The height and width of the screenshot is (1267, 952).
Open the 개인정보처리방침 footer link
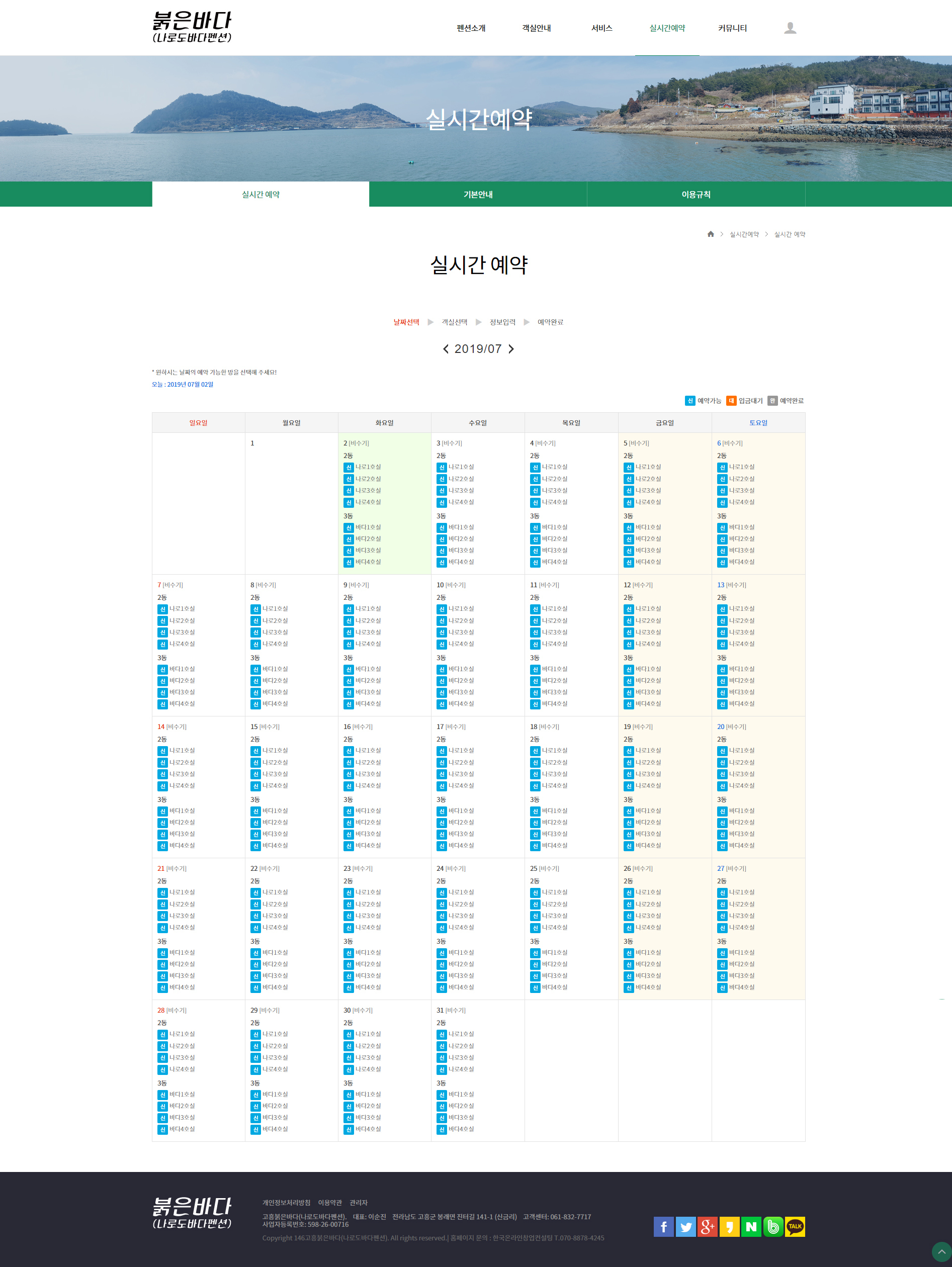tap(286, 1202)
